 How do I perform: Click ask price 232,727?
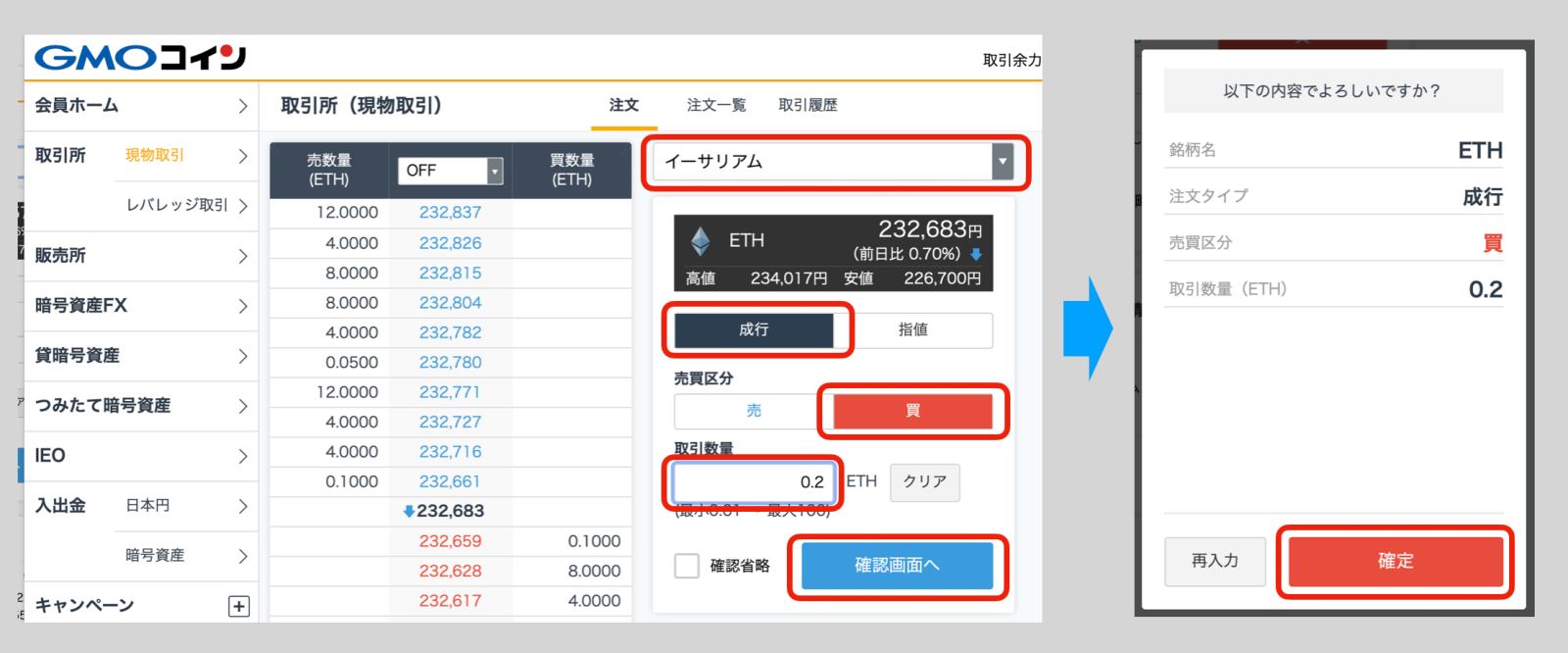pos(450,422)
